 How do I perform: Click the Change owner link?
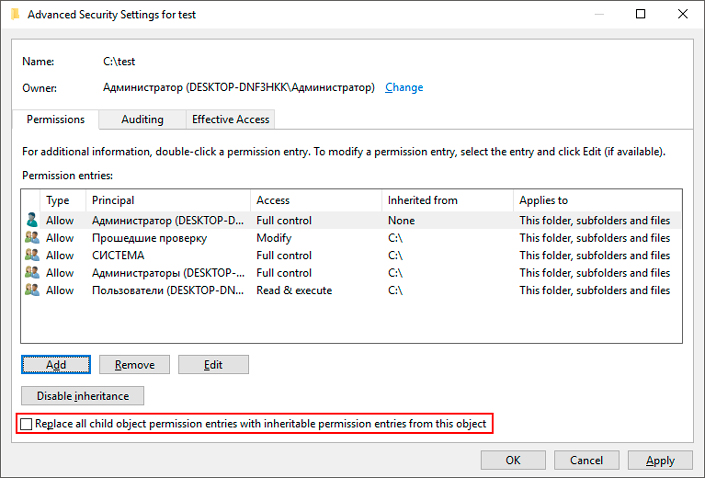pyautogui.click(x=404, y=87)
